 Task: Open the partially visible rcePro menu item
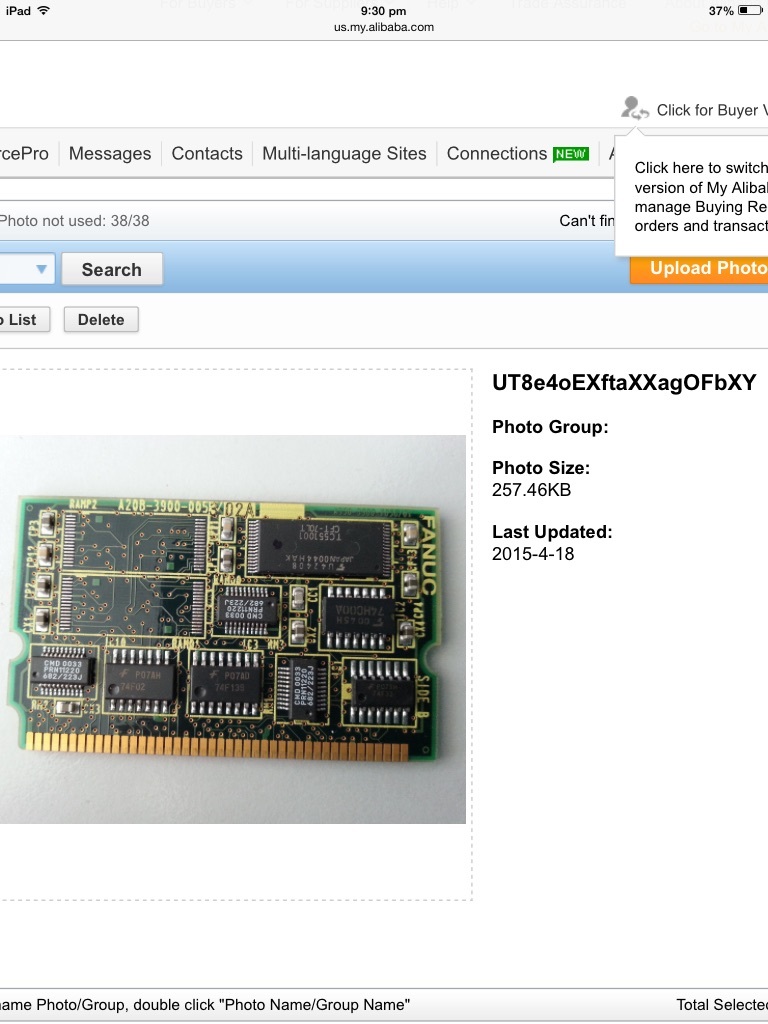(x=24, y=153)
